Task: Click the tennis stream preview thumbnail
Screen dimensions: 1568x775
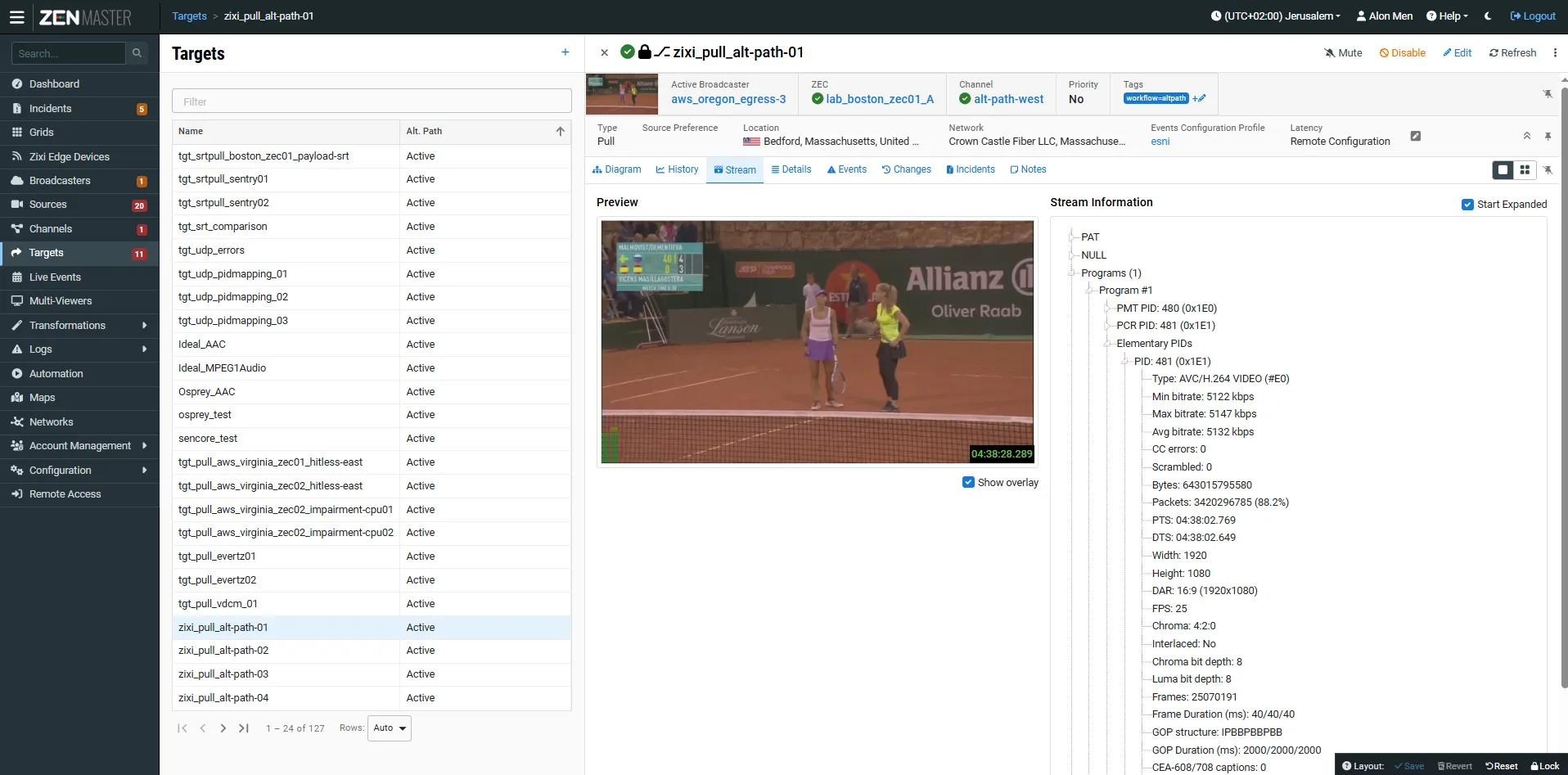Action: (x=621, y=93)
